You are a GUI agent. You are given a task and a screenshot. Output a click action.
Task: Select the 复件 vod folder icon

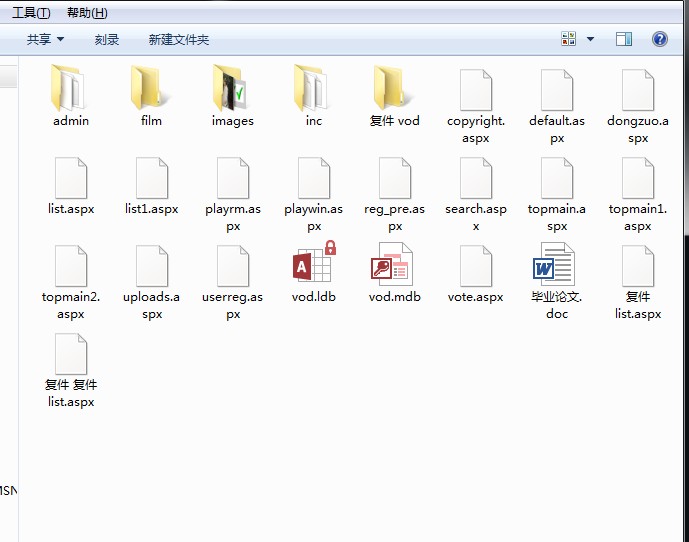click(392, 88)
